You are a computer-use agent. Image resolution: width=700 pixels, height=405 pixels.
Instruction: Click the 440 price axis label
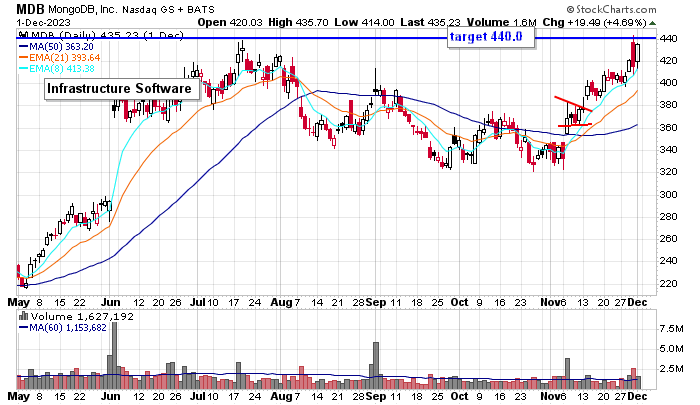(669, 38)
